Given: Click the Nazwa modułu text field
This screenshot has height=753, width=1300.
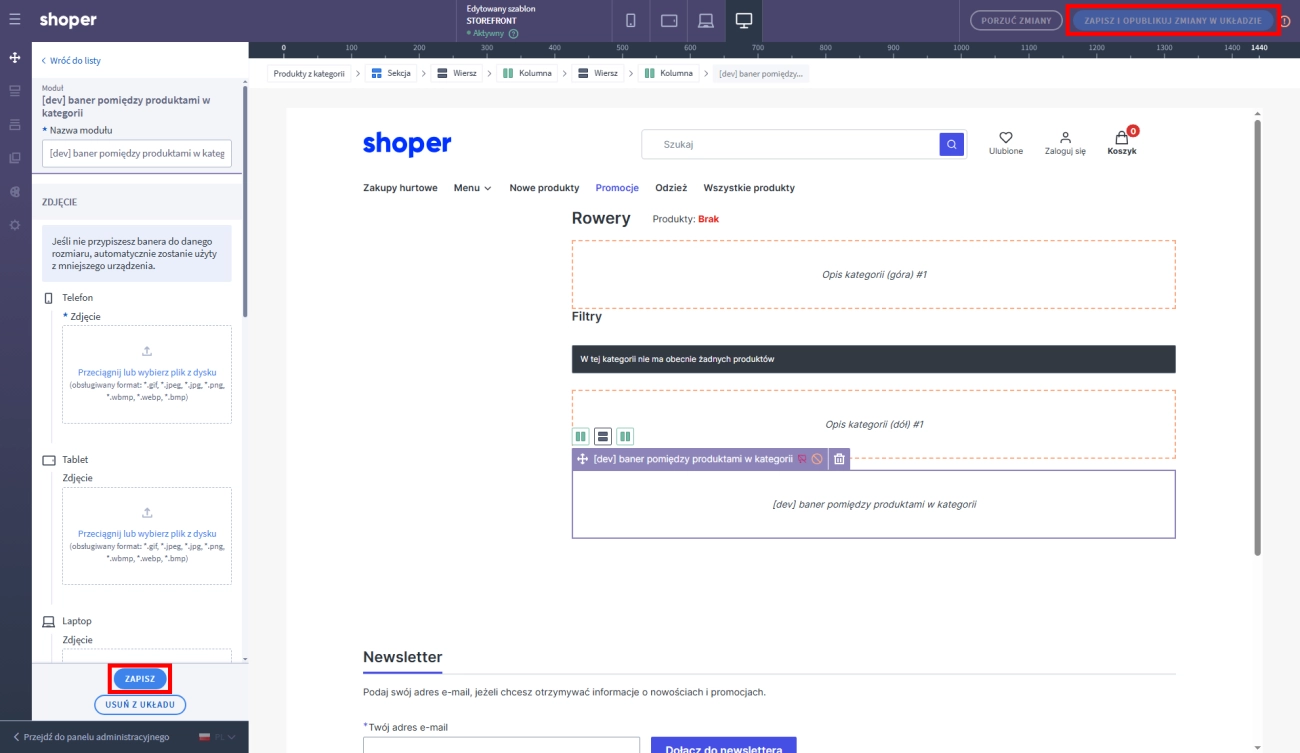Looking at the screenshot, I should (137, 153).
